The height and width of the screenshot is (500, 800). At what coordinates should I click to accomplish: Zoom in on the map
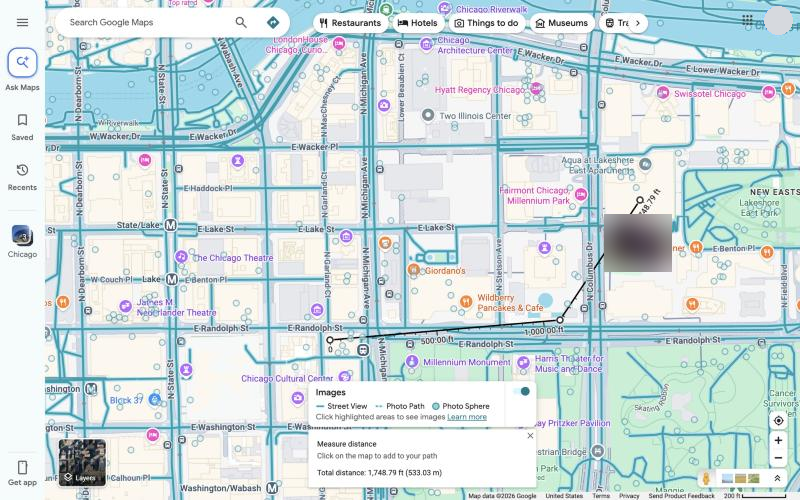(779, 440)
